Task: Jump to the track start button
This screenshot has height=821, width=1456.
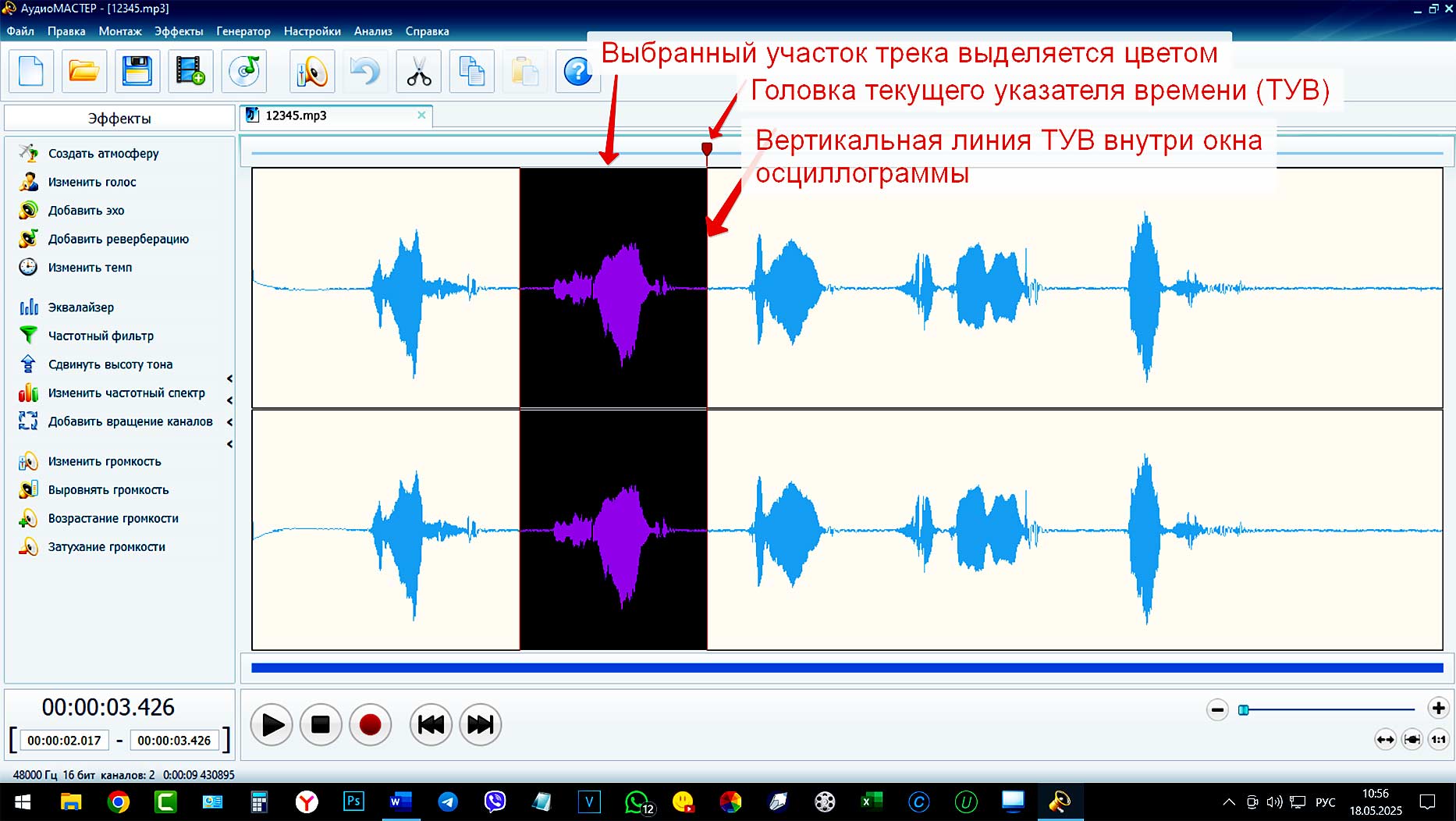Action: point(431,725)
